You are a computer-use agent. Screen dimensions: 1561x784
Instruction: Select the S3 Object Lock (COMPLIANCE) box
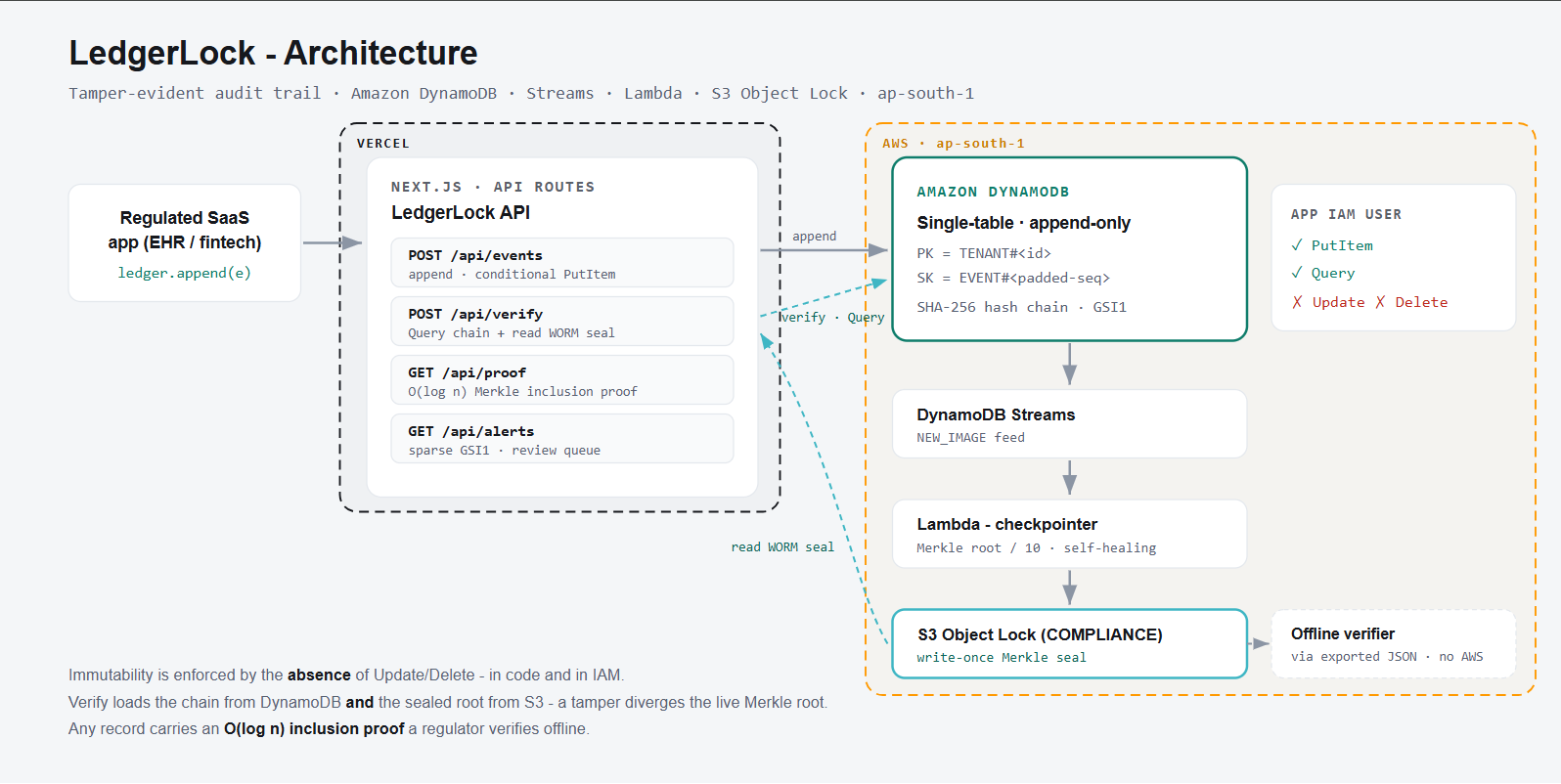(1070, 643)
